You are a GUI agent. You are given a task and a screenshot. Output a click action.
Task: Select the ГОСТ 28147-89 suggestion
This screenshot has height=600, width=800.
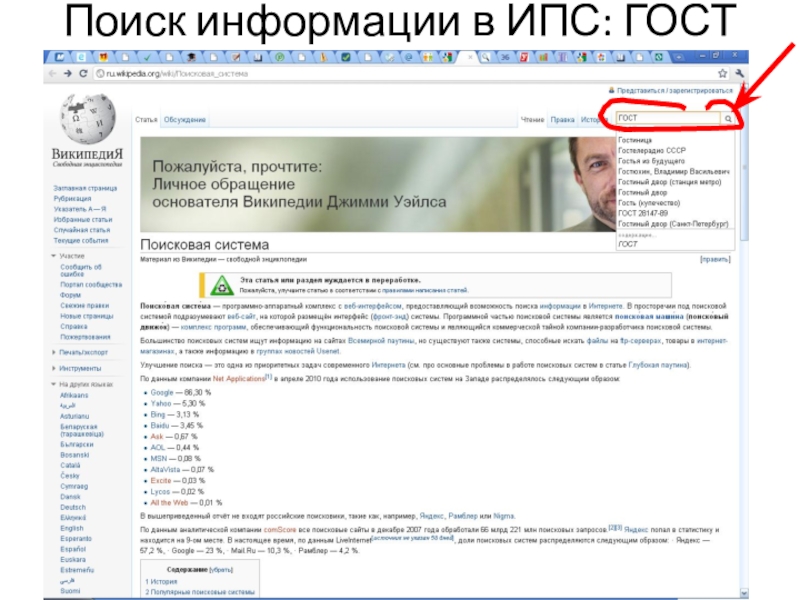[x=643, y=213]
